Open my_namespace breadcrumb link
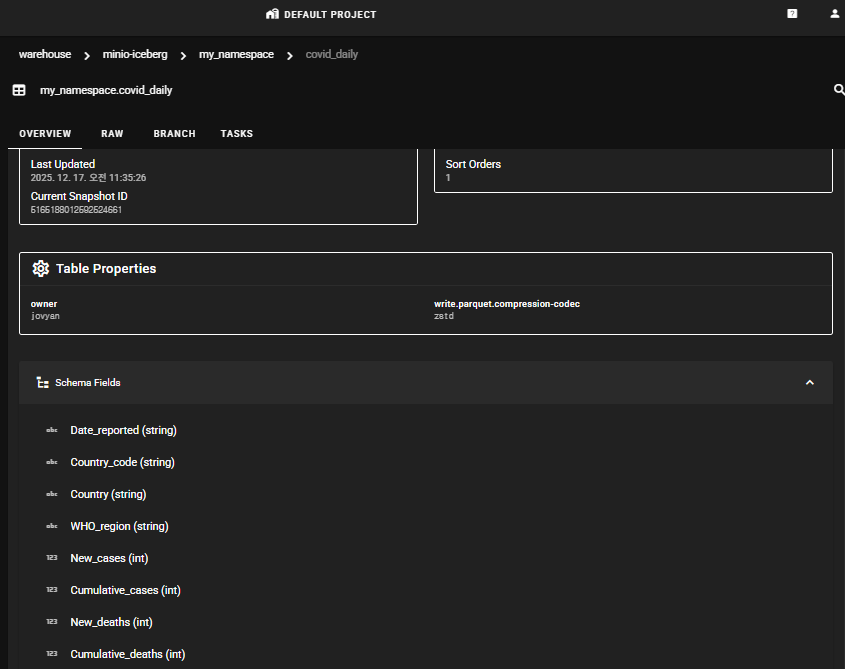Image resolution: width=845 pixels, height=669 pixels. coord(236,54)
